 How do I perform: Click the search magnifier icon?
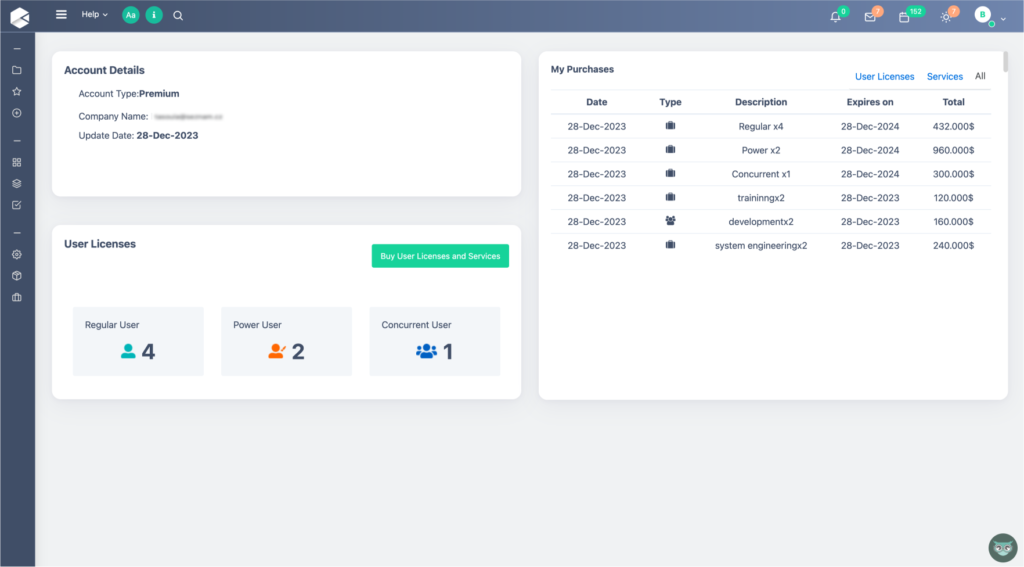(x=178, y=15)
